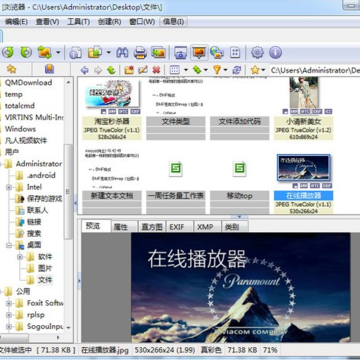Click the web page globe icon
The width and height of the screenshot is (360, 360).
pyautogui.click(x=217, y=52)
